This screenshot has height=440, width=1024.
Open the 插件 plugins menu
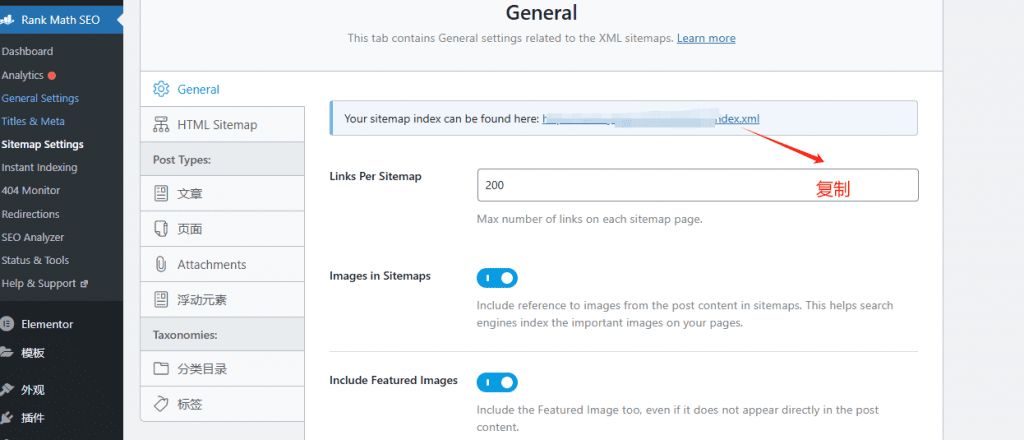(x=32, y=418)
